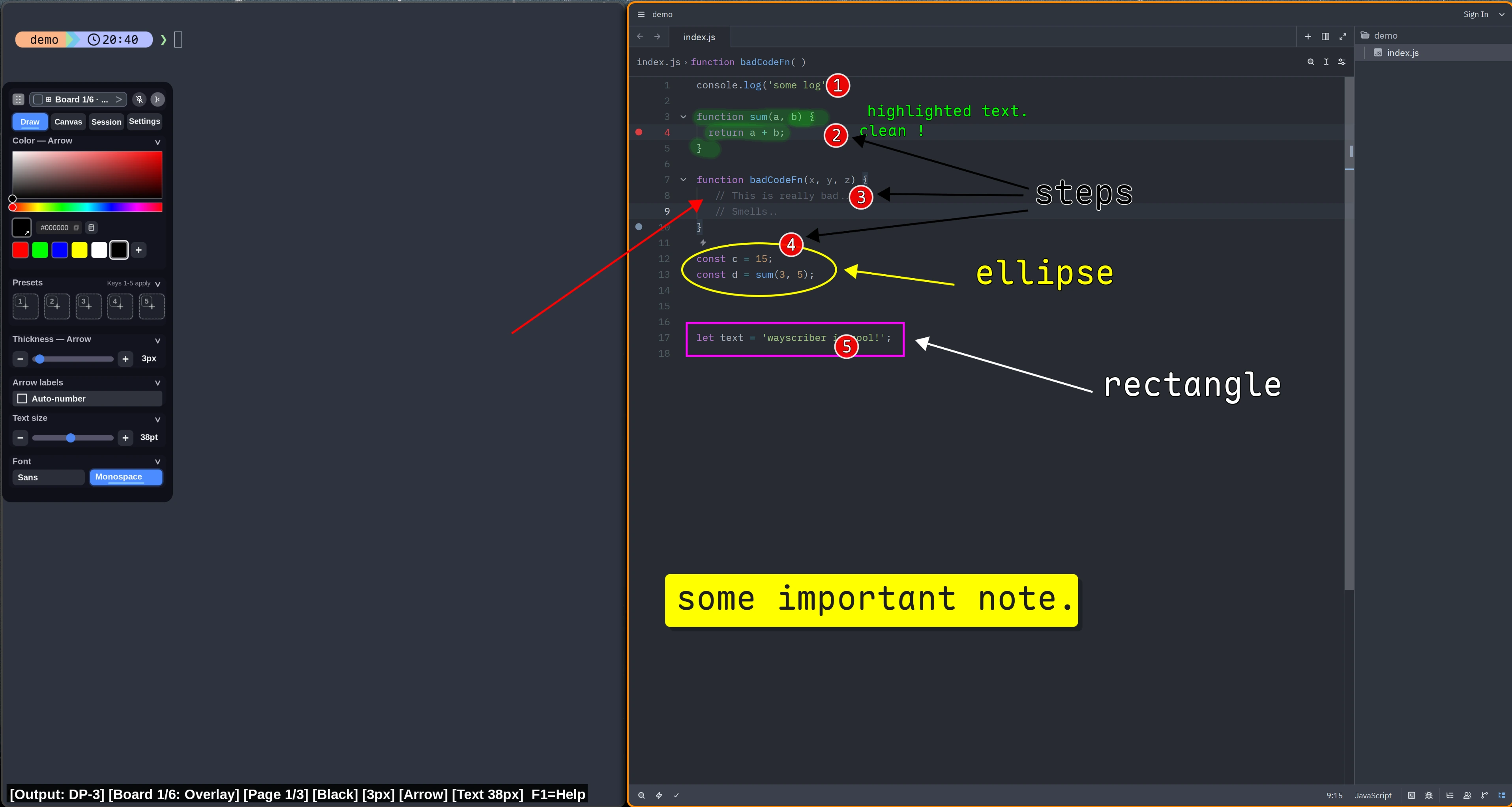1512x807 pixels.
Task: Collapse the Thickness — Arrow section
Action: 157,341
